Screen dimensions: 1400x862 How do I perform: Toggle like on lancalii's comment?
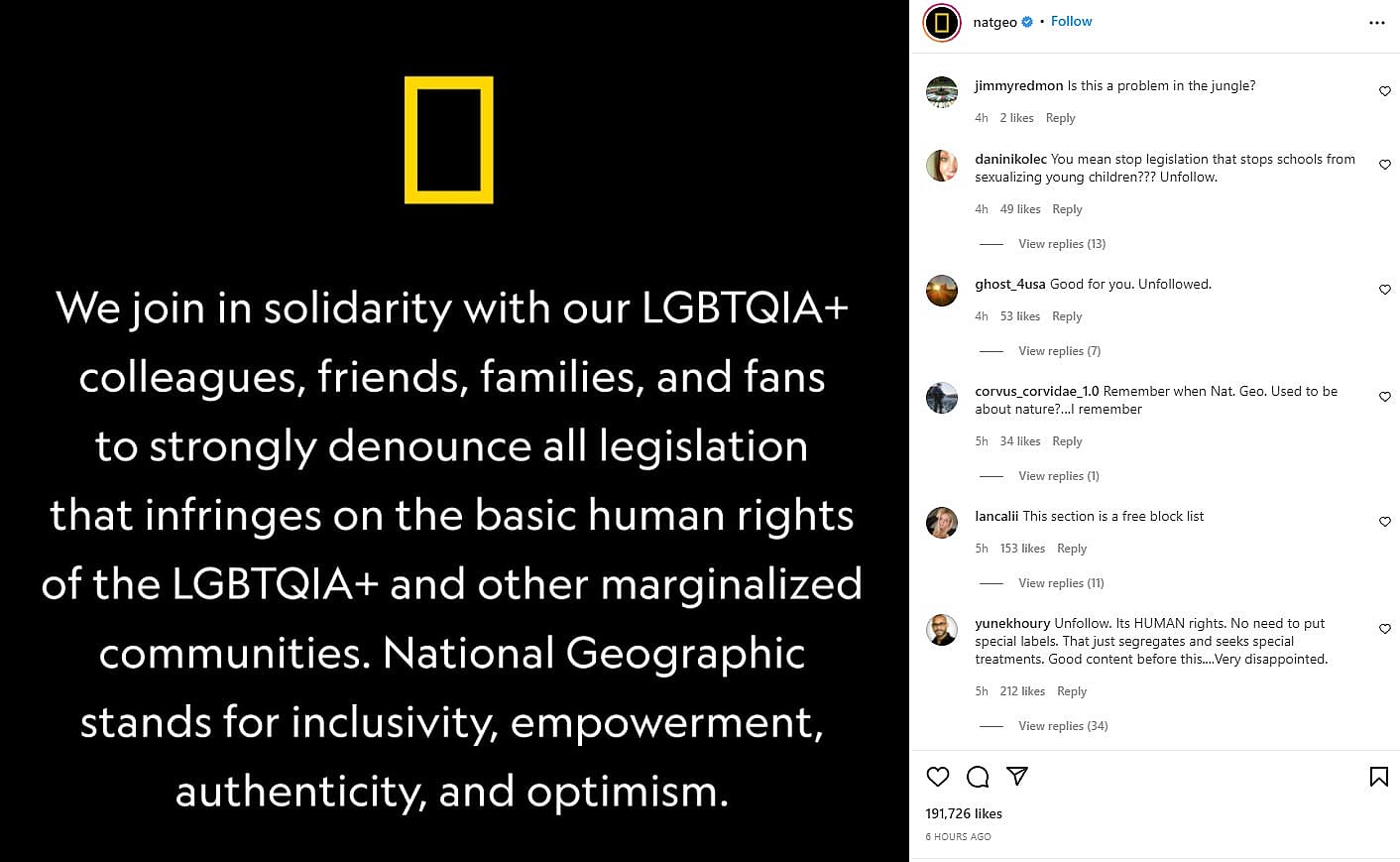click(1385, 522)
